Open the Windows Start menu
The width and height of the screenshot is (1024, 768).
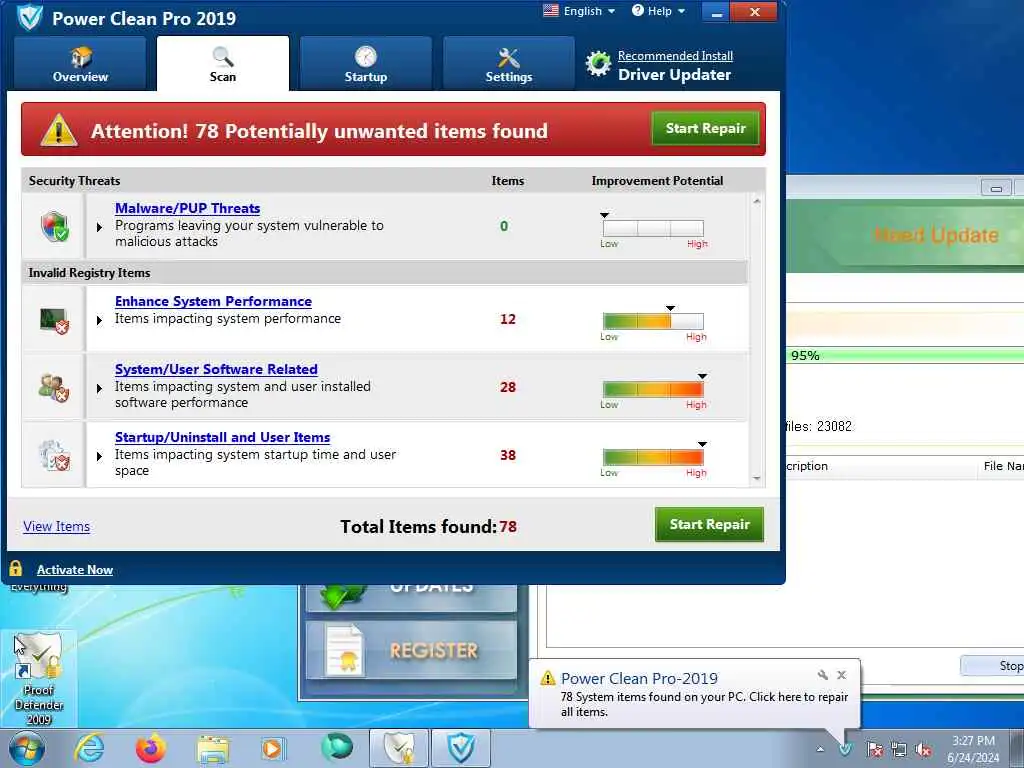coord(26,748)
